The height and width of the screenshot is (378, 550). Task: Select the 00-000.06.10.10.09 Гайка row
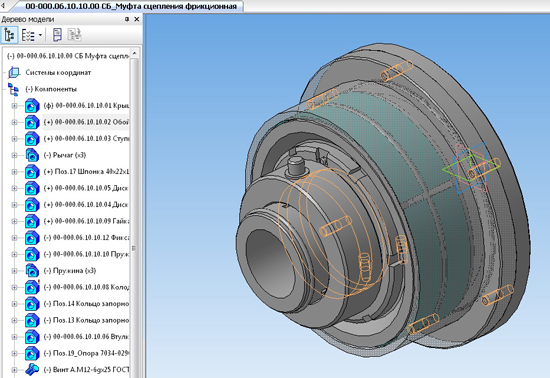pos(86,221)
